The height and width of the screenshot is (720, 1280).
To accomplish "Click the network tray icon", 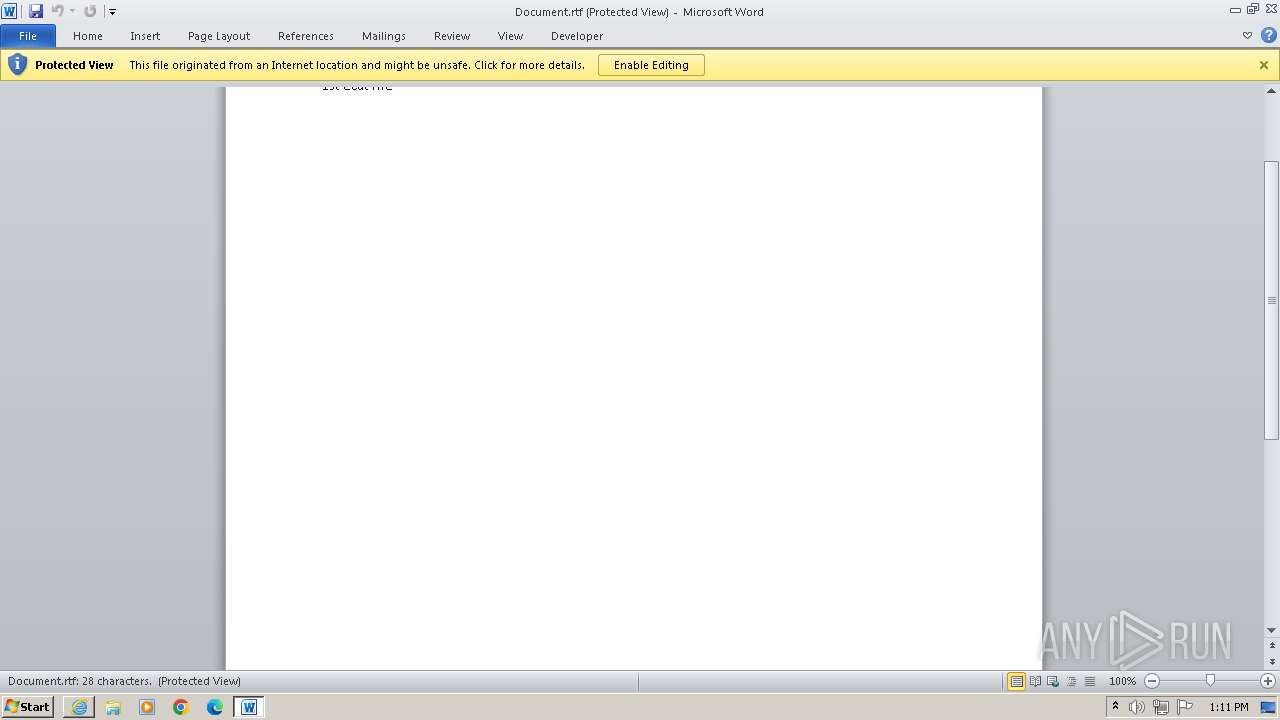I will [1161, 707].
